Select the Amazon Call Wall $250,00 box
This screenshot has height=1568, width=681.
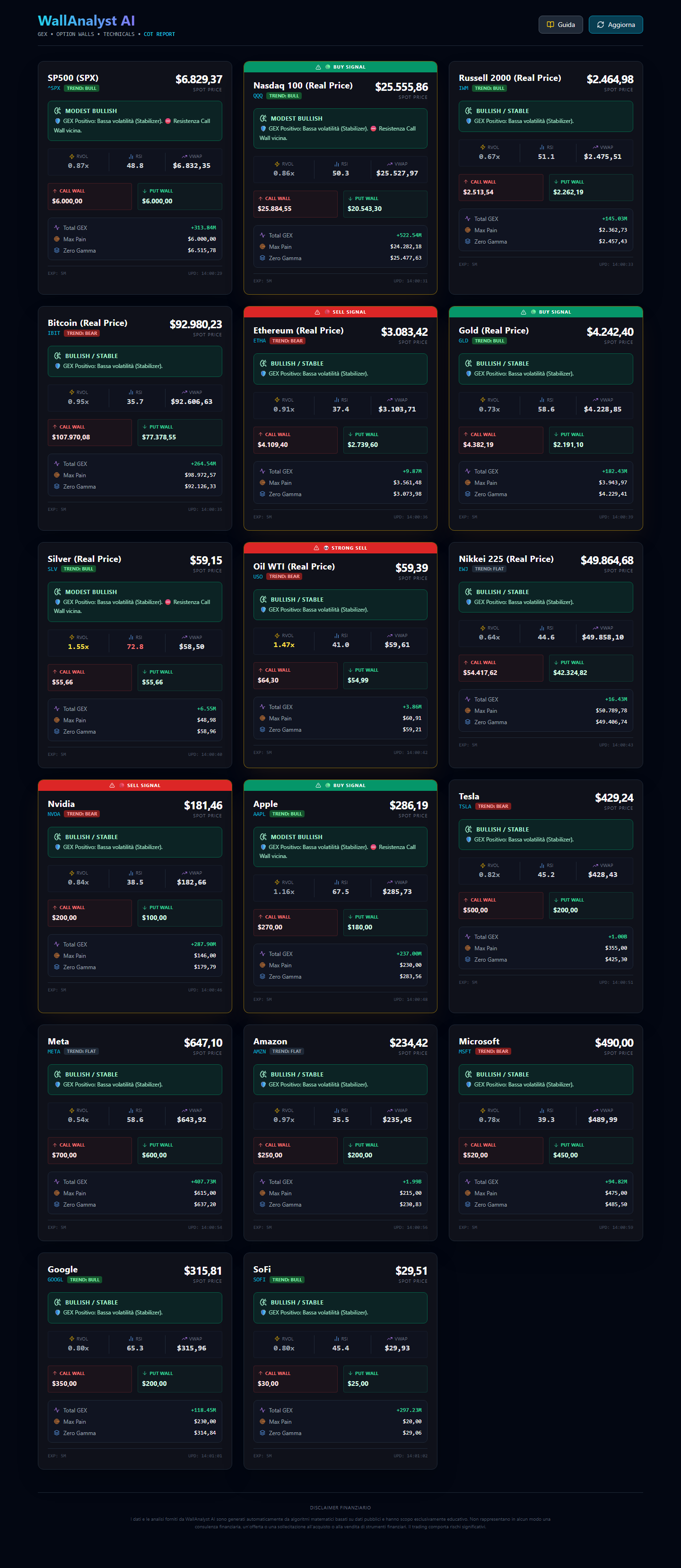click(295, 1150)
